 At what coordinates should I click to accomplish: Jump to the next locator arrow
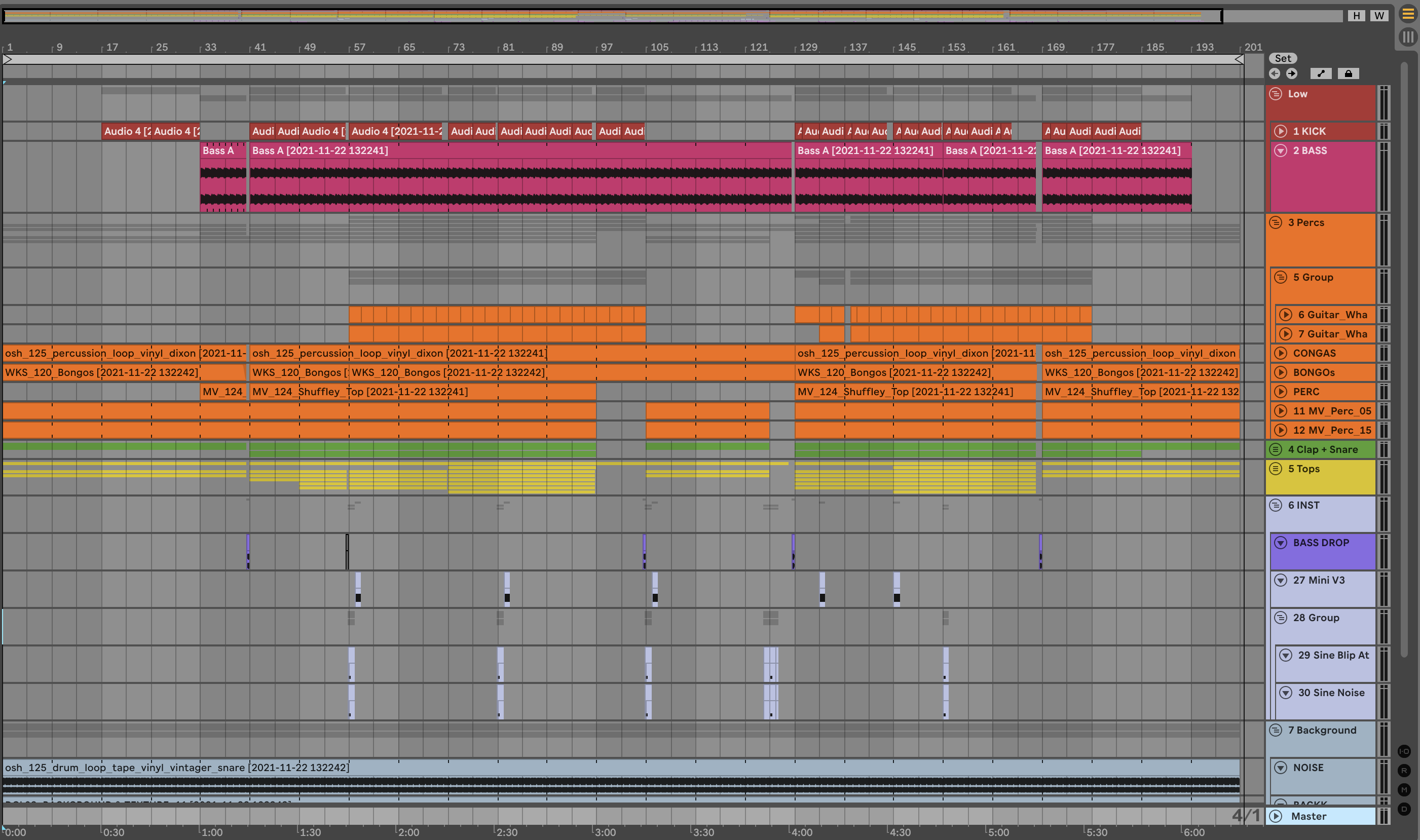coord(1291,73)
